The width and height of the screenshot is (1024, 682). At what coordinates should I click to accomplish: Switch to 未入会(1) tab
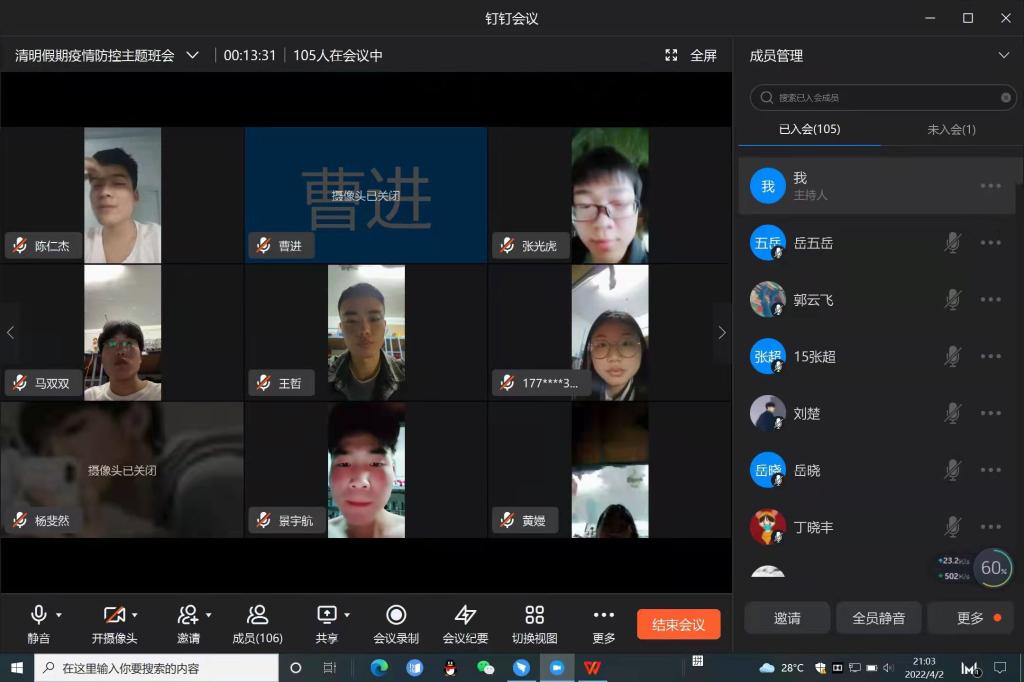pyautogui.click(x=952, y=129)
